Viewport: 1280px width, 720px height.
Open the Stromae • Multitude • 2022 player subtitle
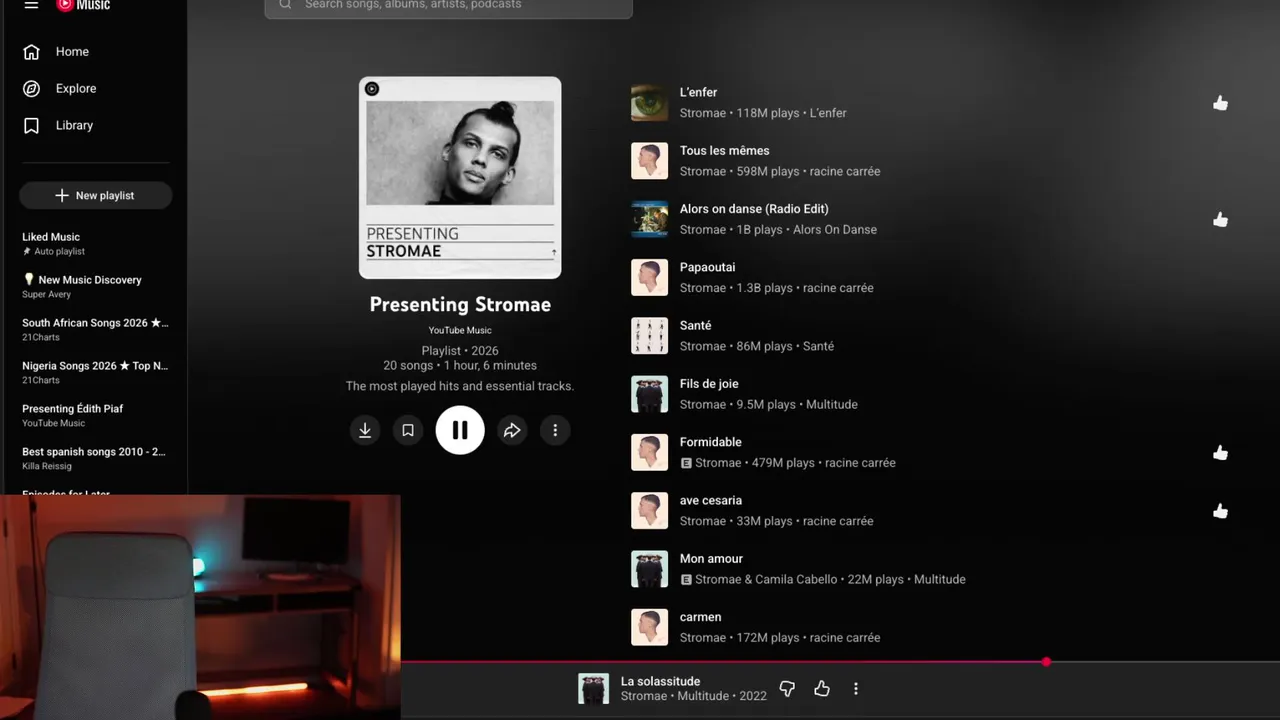(x=694, y=697)
